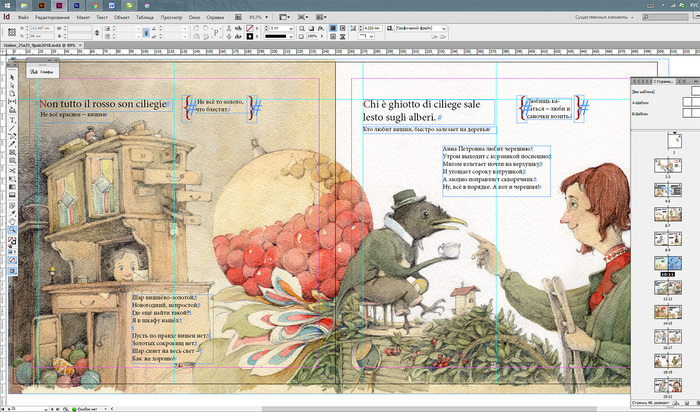
Task: Select the Rectangle Frame tool
Action: coord(11,154)
